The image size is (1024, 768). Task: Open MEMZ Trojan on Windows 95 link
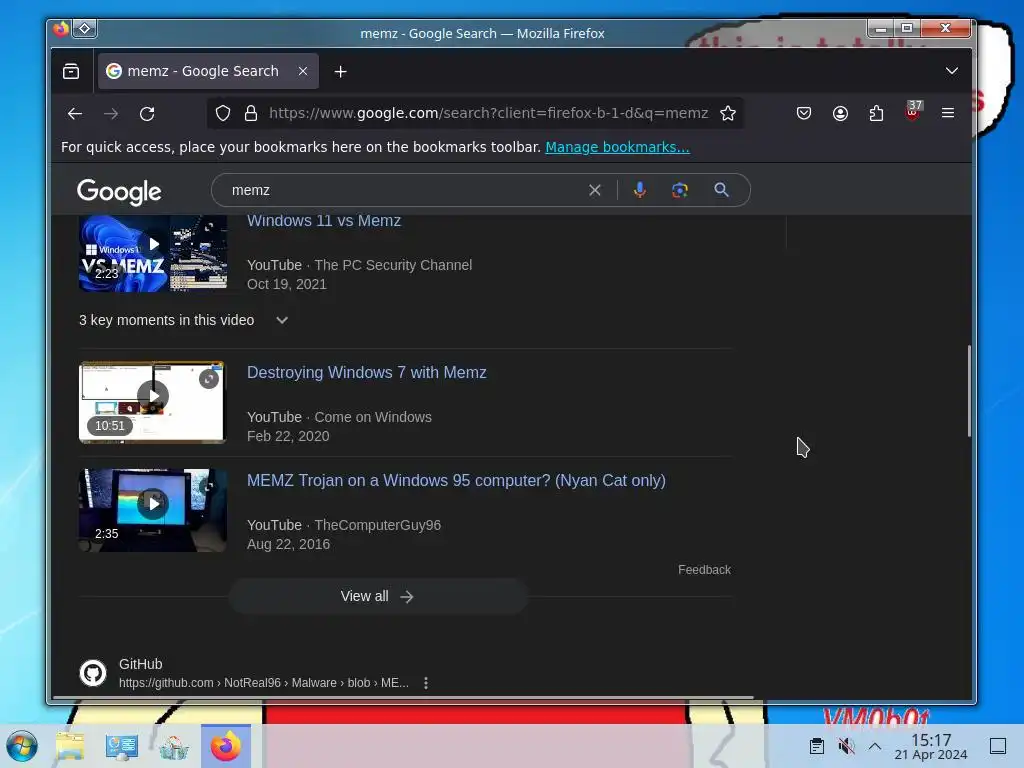tap(456, 481)
